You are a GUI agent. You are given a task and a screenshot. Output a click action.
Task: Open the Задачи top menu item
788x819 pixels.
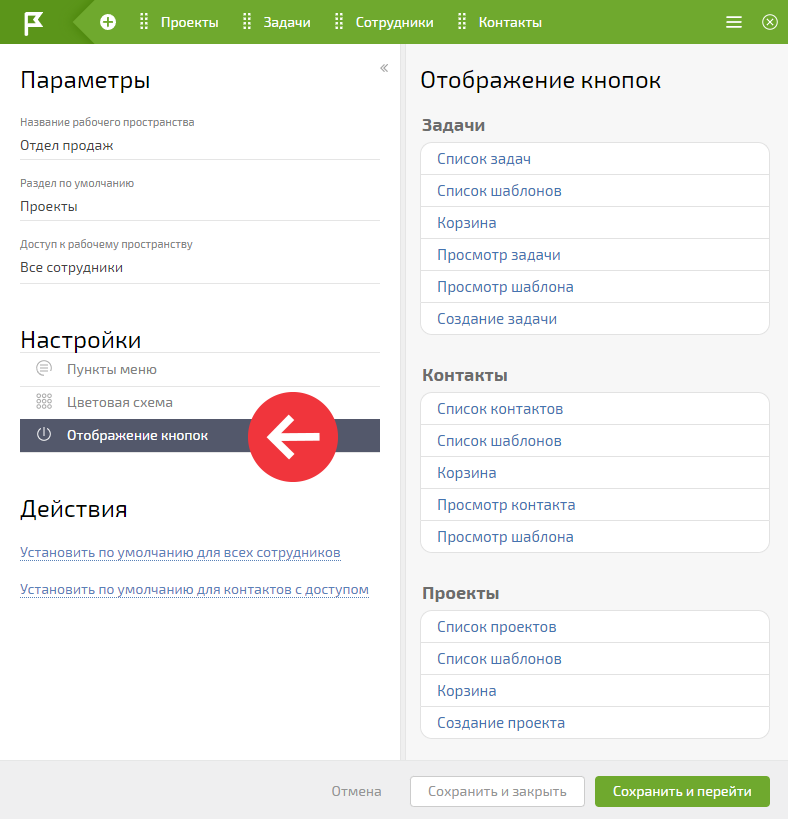click(x=287, y=22)
